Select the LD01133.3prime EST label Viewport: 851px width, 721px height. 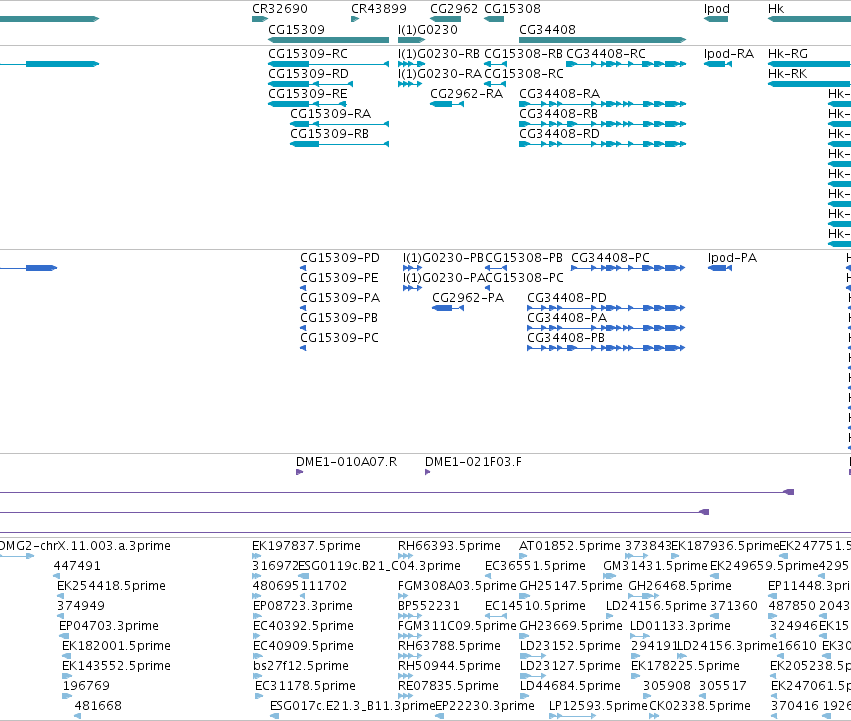click(x=680, y=626)
